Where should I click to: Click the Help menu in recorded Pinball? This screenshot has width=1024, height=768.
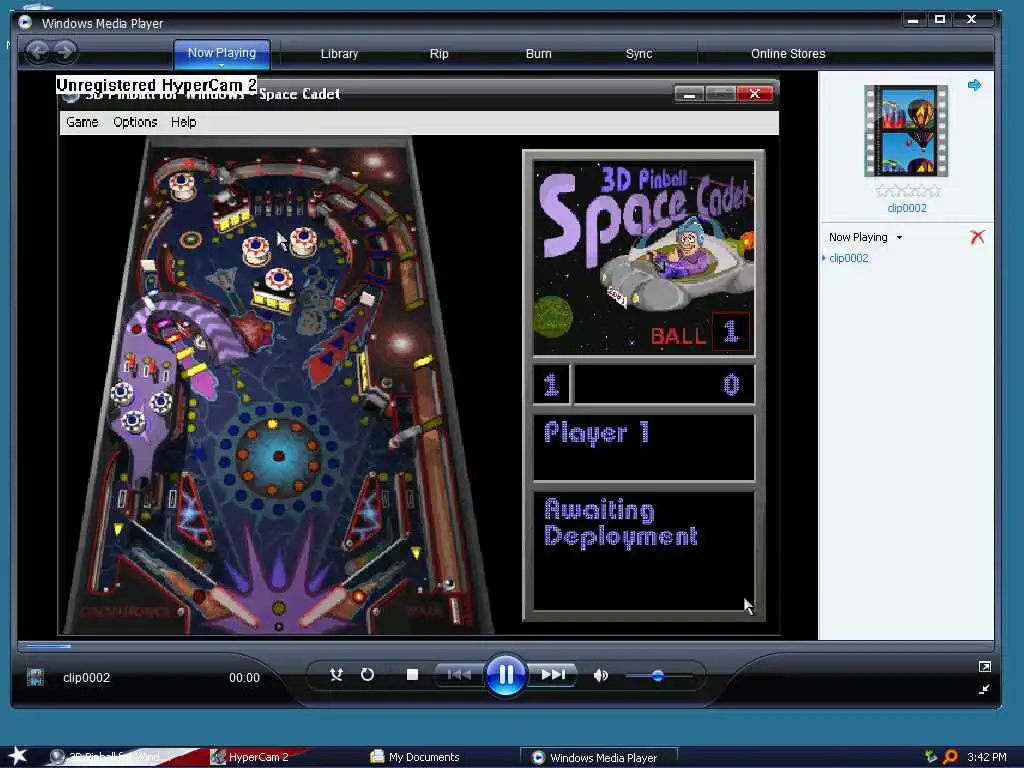tap(184, 122)
